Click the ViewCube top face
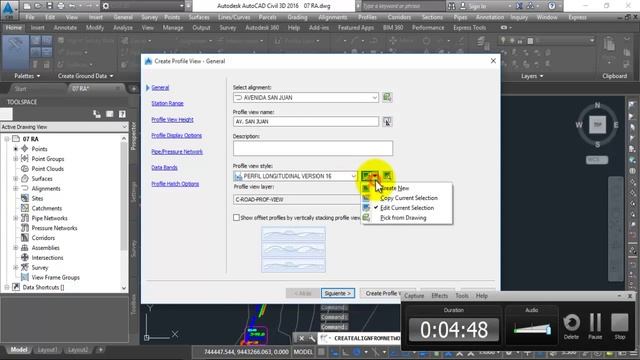 (x=598, y=124)
